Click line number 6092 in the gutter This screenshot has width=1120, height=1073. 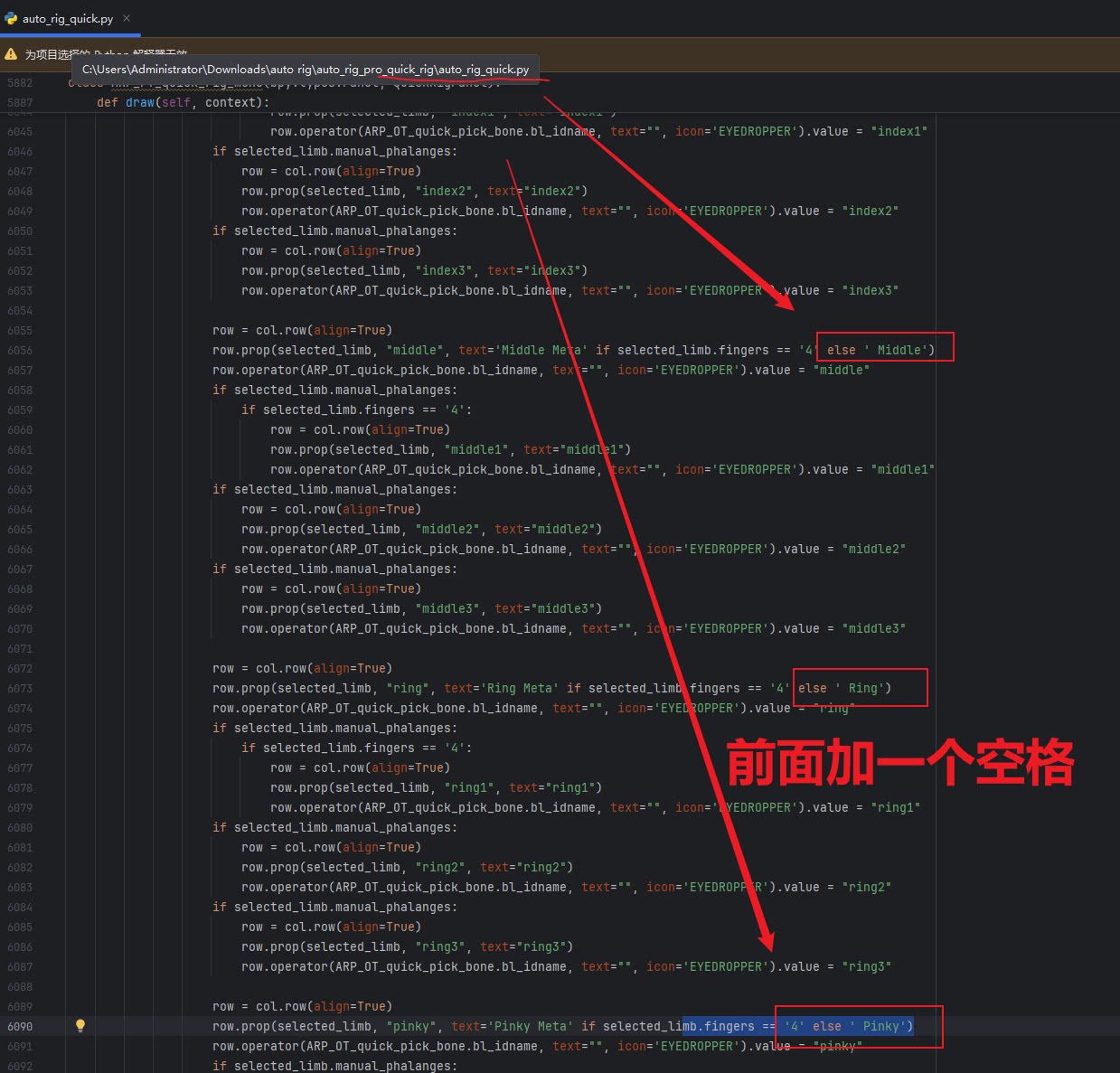tap(20, 1066)
